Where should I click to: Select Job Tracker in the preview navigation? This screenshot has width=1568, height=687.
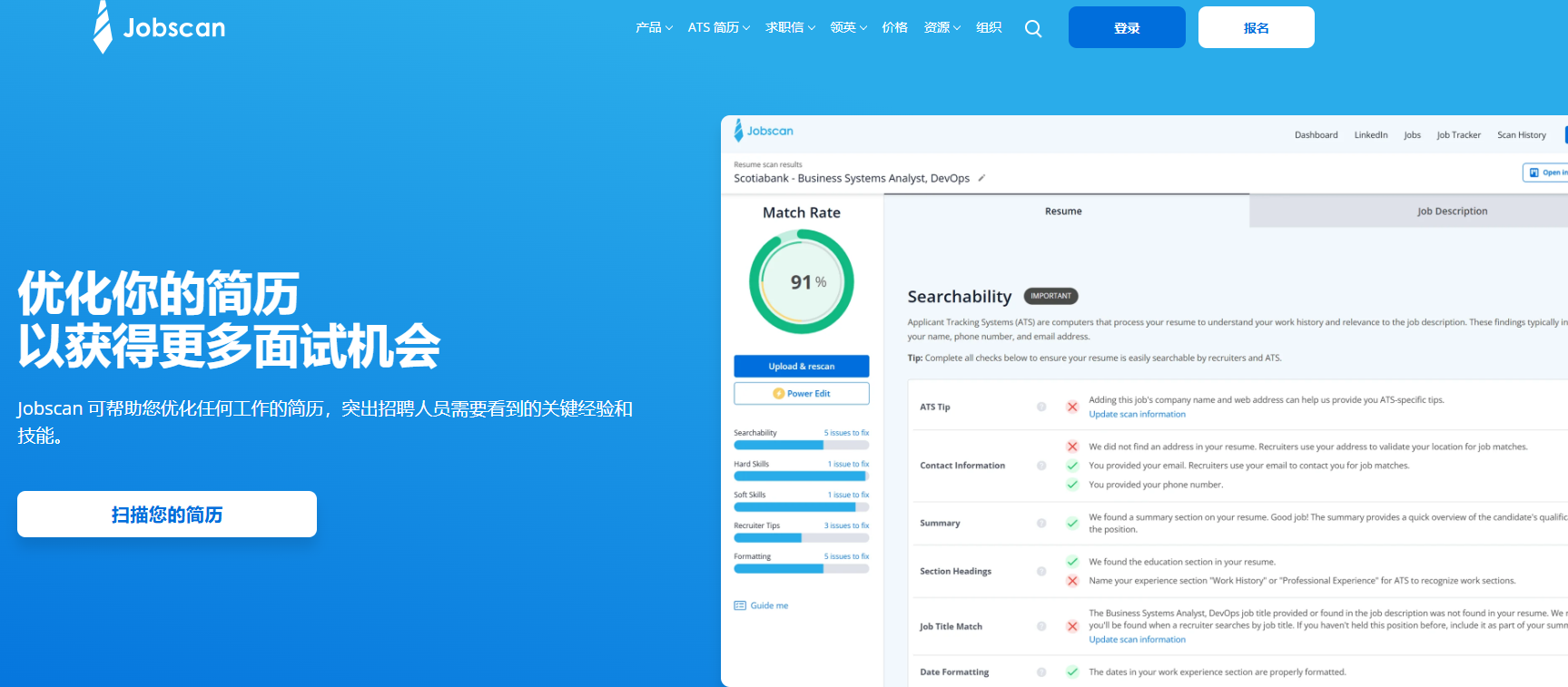click(1458, 135)
